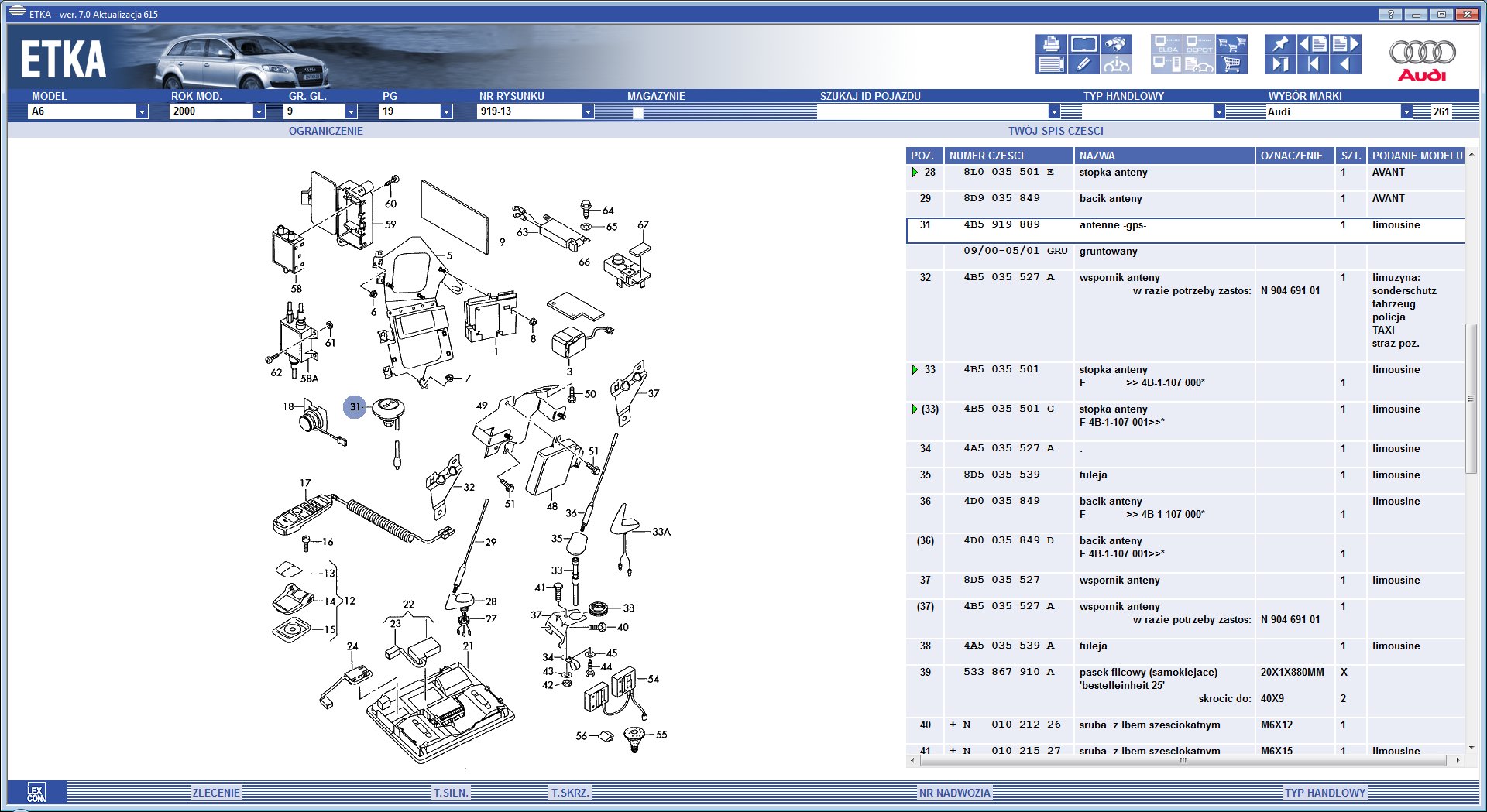Click the pushpin icon
Image resolution: width=1487 pixels, height=812 pixels.
coord(1280,44)
